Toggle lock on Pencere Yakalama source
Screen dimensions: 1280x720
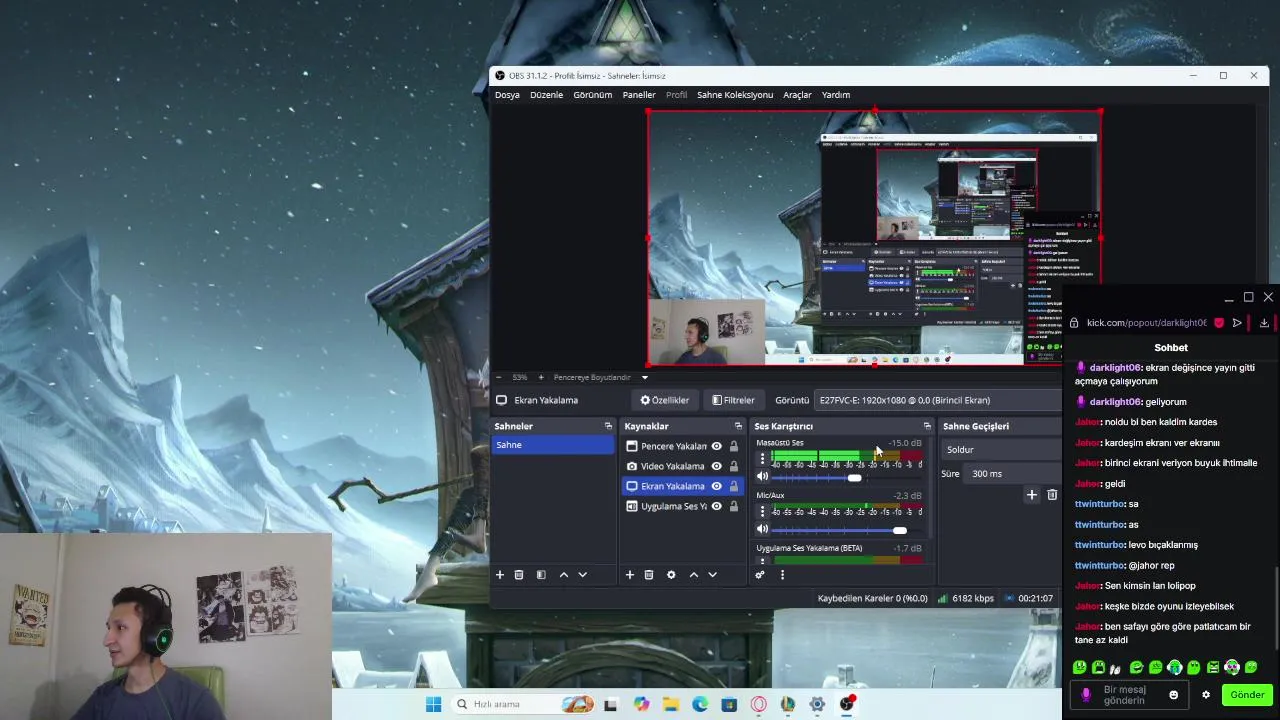(x=734, y=446)
